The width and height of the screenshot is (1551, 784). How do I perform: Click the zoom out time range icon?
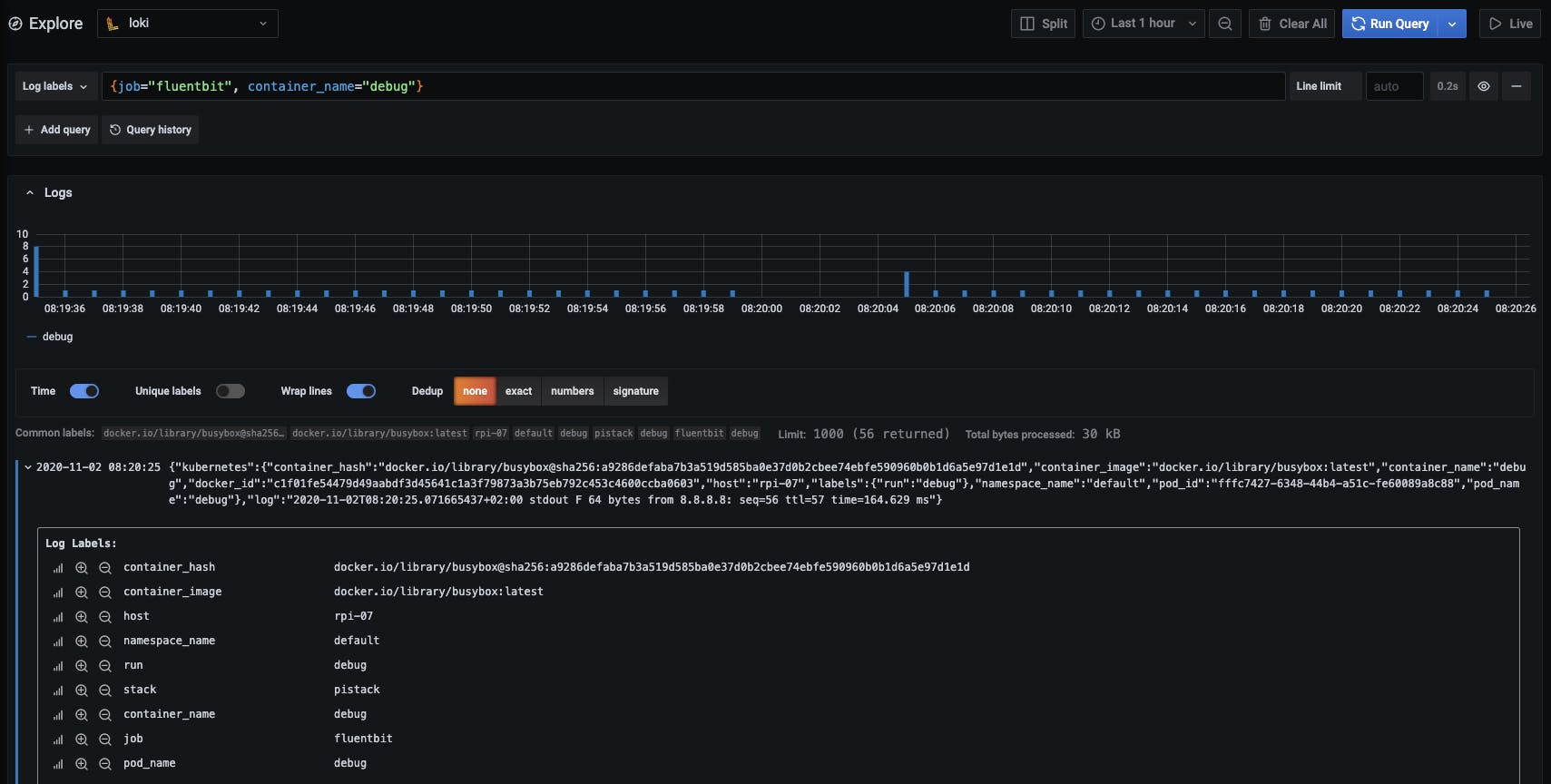[x=1225, y=24]
